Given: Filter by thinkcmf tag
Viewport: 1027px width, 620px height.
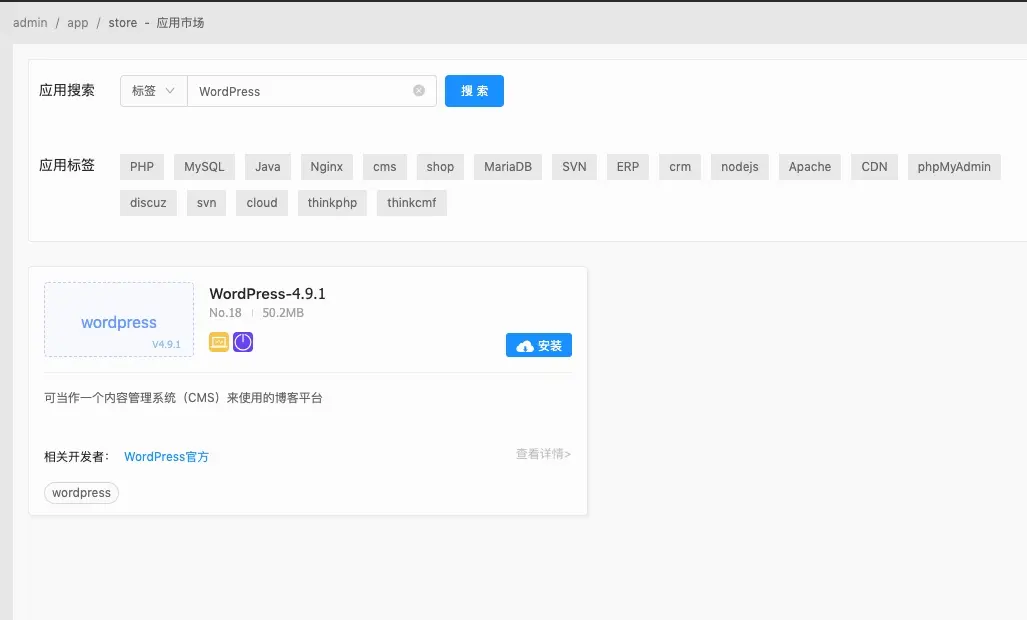Looking at the screenshot, I should (411, 203).
